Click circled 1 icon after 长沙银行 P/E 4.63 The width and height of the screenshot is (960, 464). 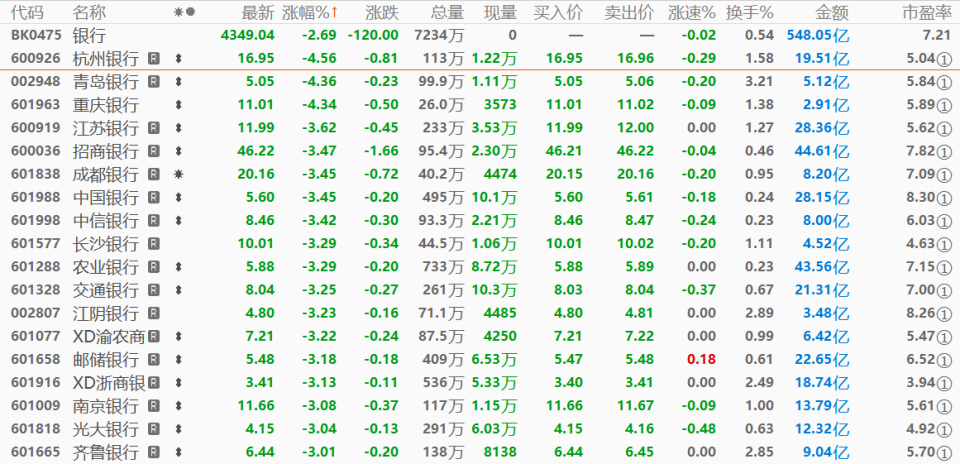pyautogui.click(x=945, y=244)
